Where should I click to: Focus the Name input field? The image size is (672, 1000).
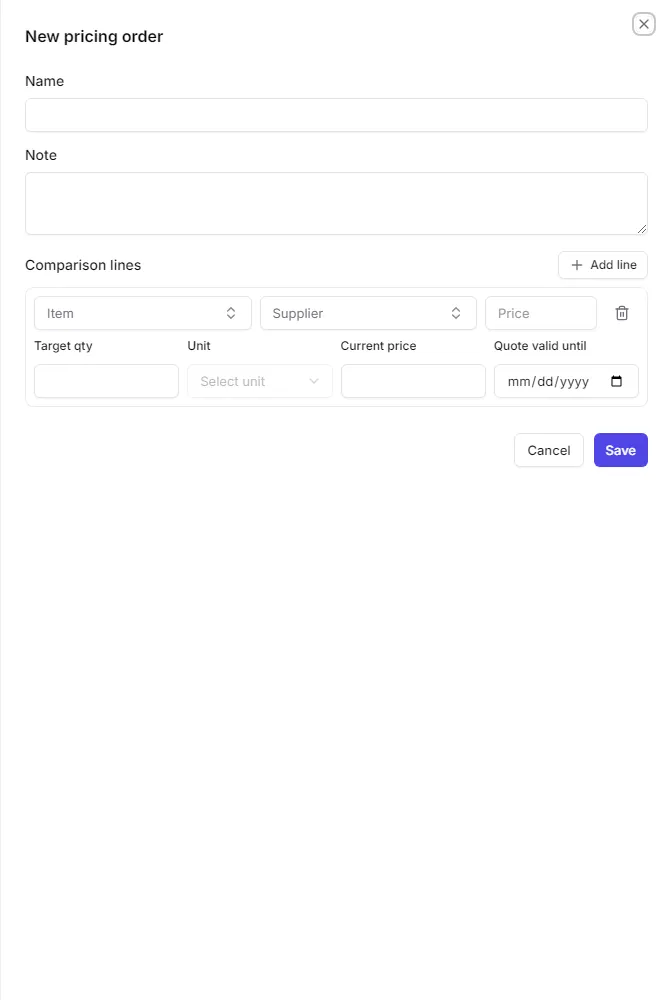click(x=336, y=115)
